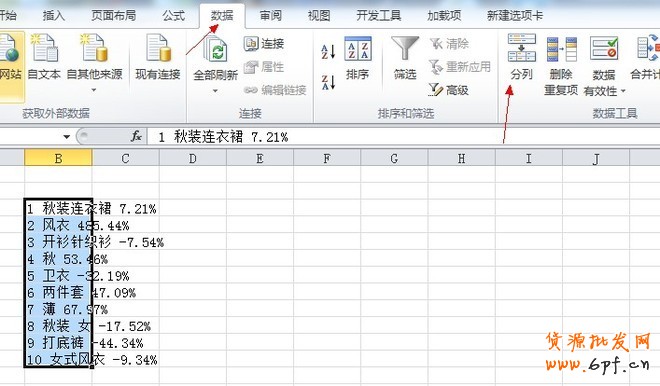Click the 筛选 funnel filter icon
Viewport: 660px width, 386px height.
coord(405,48)
